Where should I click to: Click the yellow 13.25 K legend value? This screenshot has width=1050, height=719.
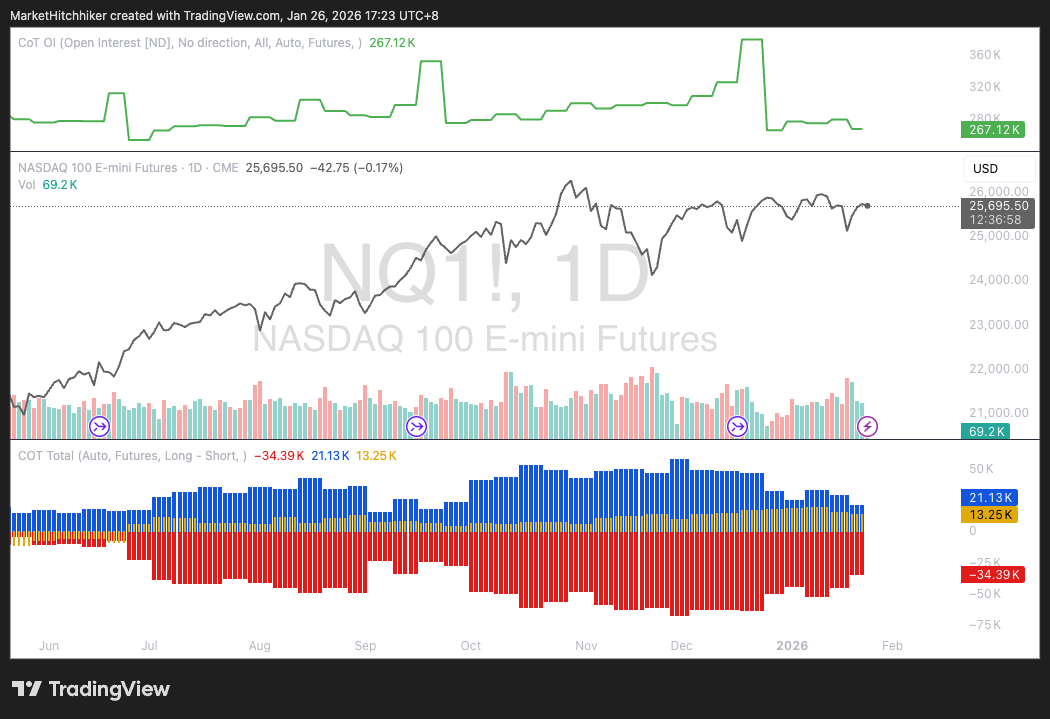click(x=376, y=456)
